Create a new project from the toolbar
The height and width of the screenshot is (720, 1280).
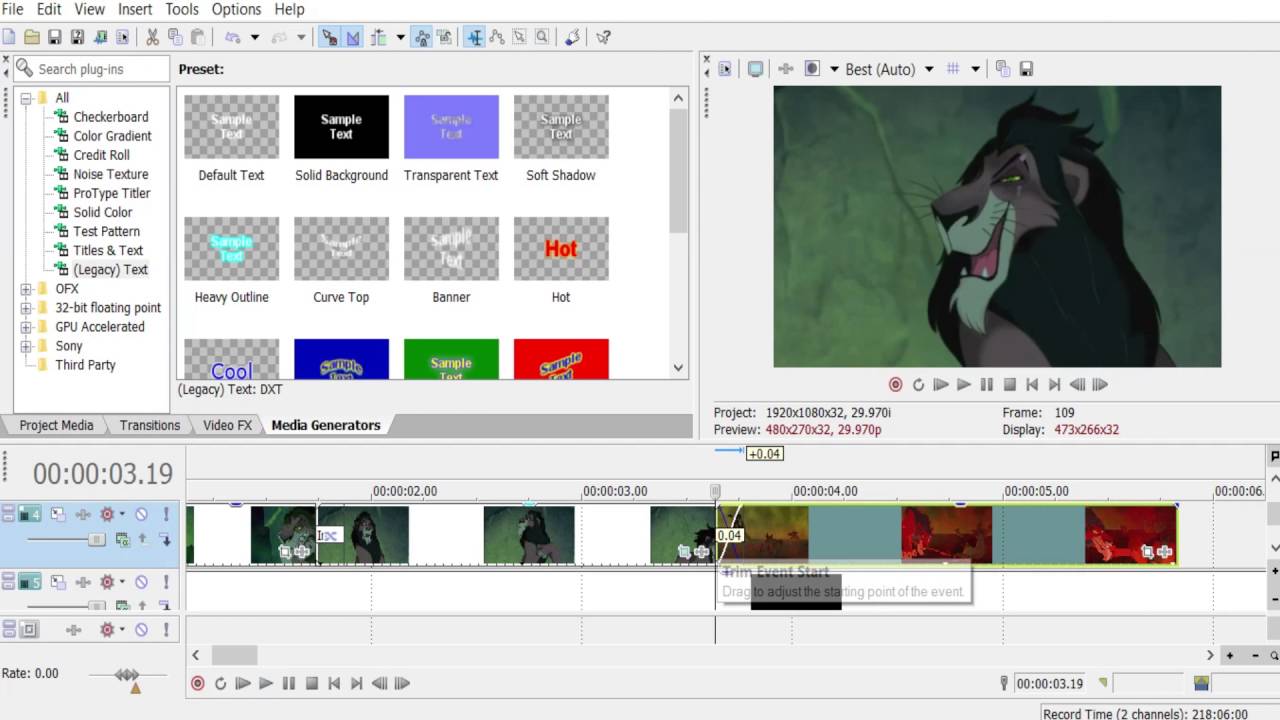pos(9,37)
